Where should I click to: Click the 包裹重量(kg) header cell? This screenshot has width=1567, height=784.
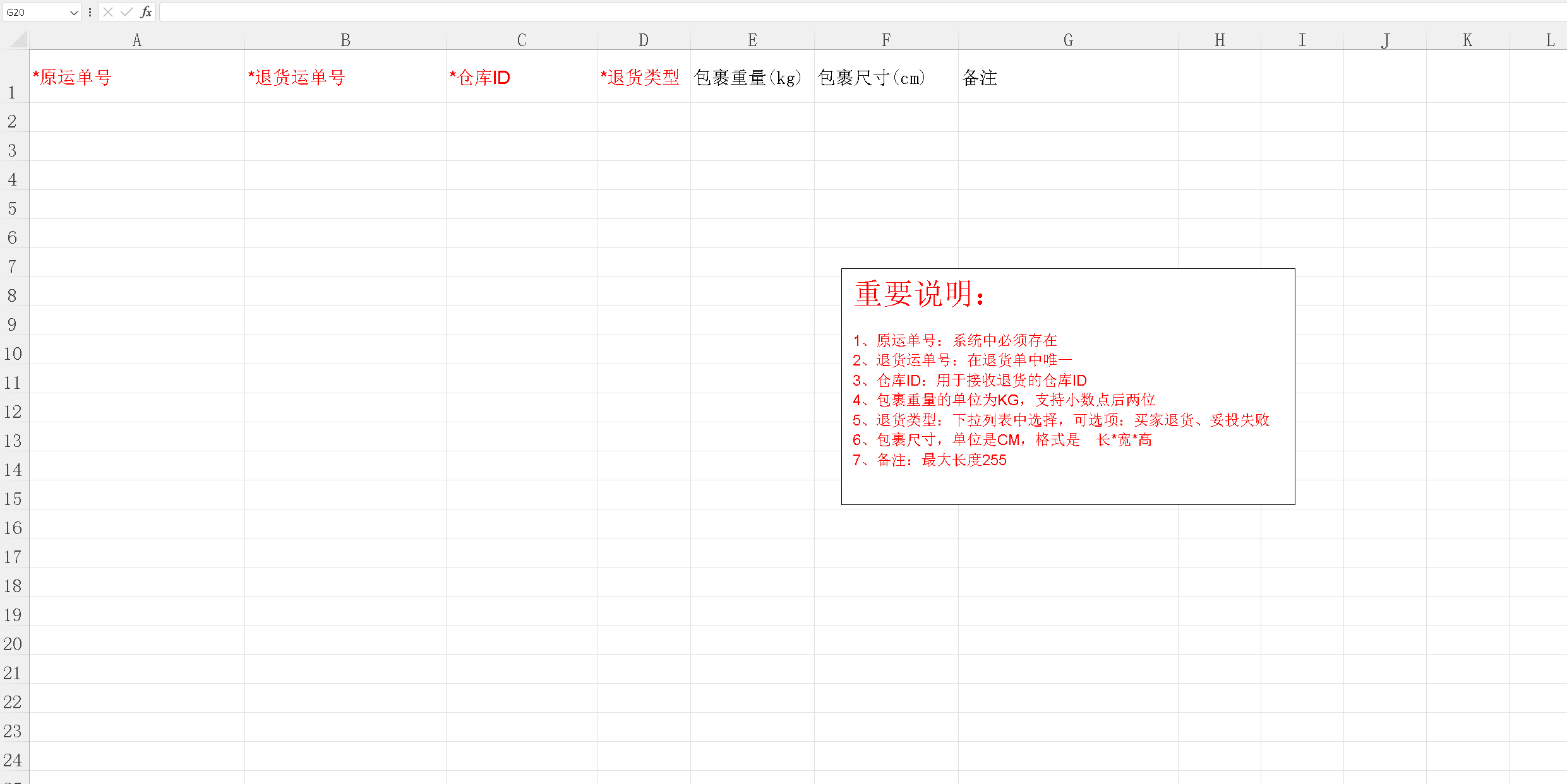pos(752,76)
